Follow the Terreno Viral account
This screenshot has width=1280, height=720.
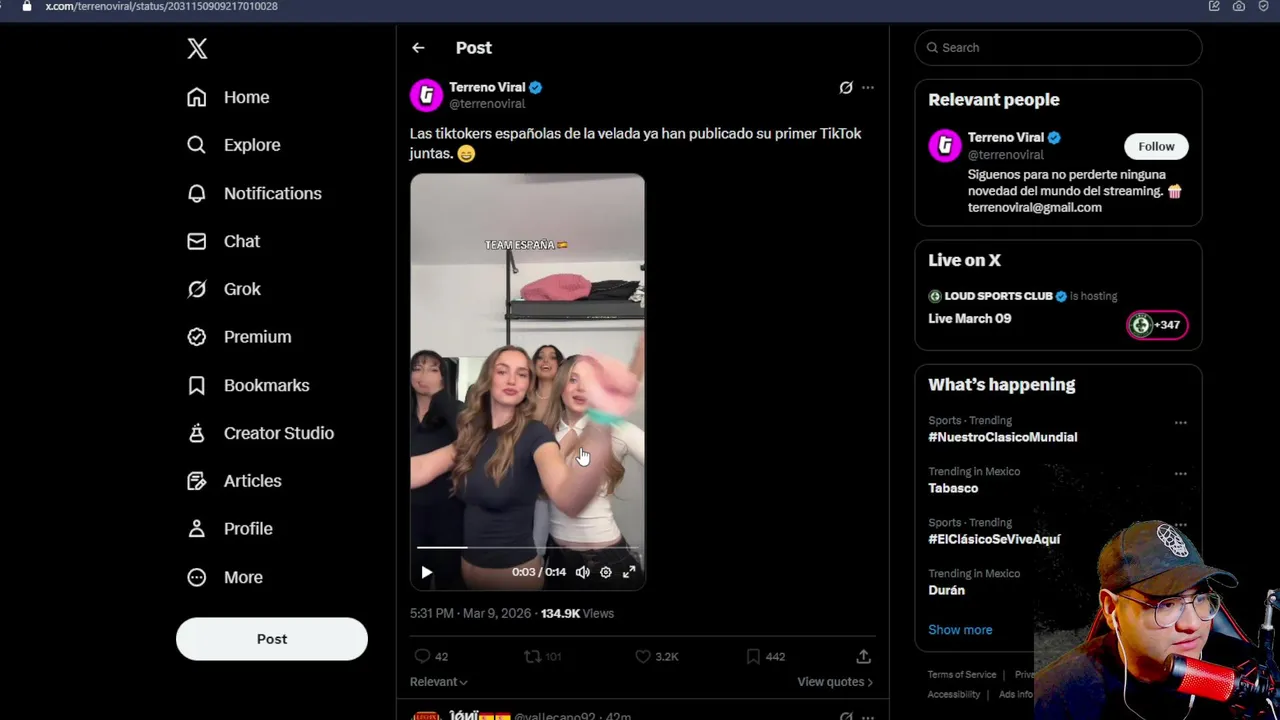[1156, 146]
